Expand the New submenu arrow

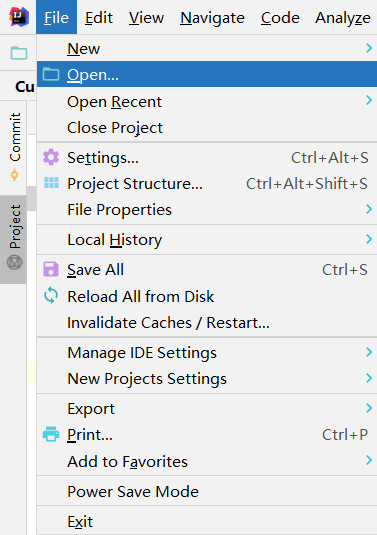coord(368,48)
